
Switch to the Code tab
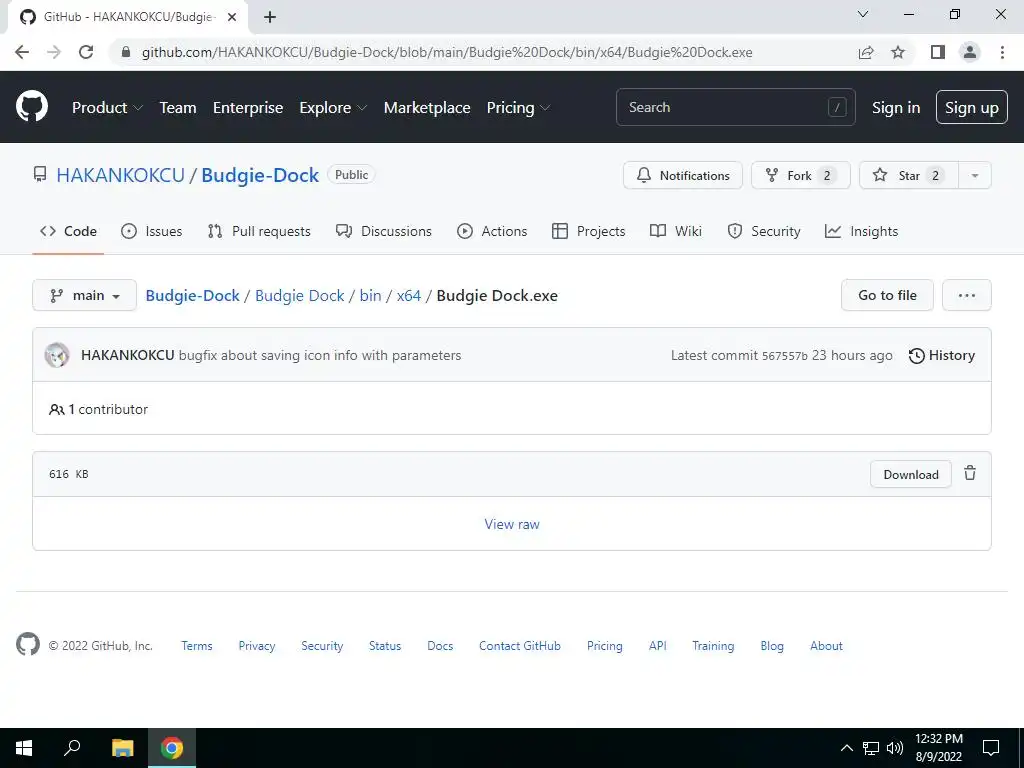68,231
